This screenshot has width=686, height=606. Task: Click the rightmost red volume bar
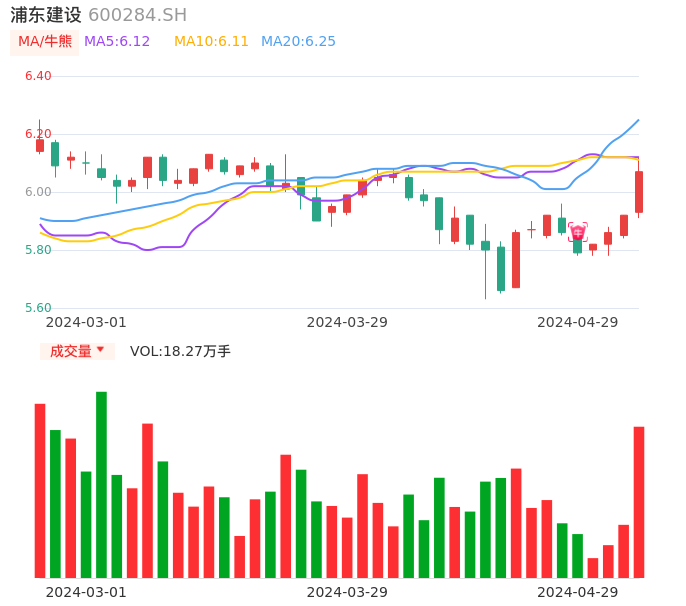click(x=639, y=501)
